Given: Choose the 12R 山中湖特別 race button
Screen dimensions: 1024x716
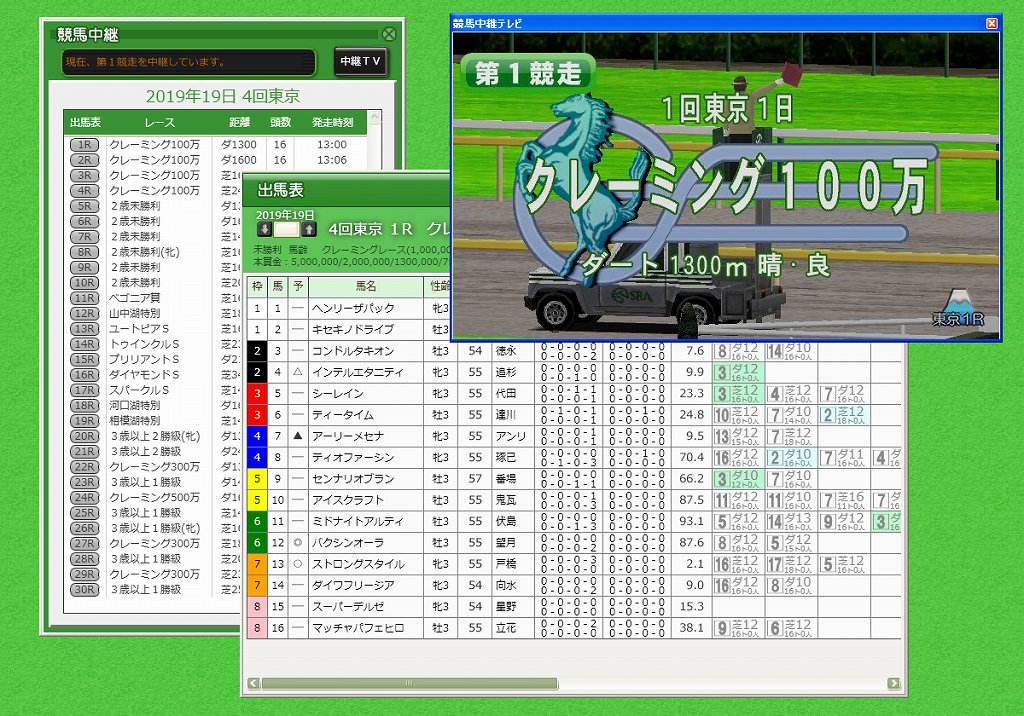Looking at the screenshot, I should (x=85, y=314).
